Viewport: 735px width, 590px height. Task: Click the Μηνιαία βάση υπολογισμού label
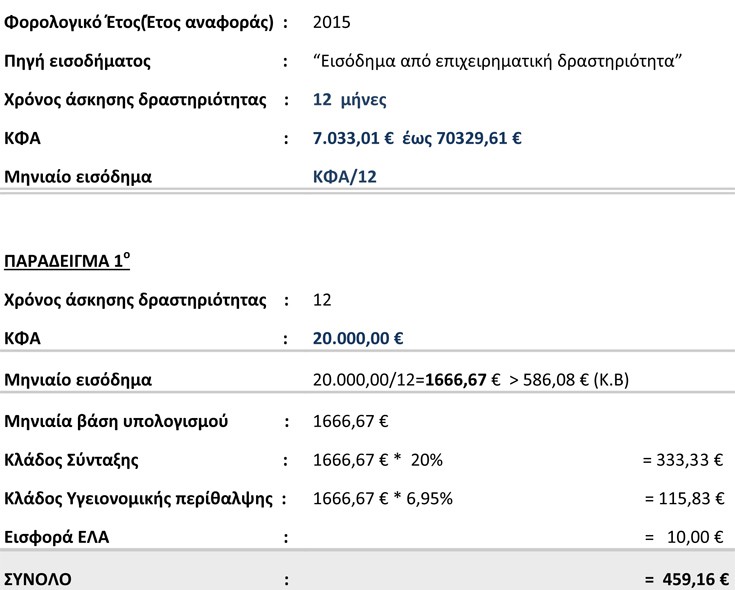coord(116,421)
